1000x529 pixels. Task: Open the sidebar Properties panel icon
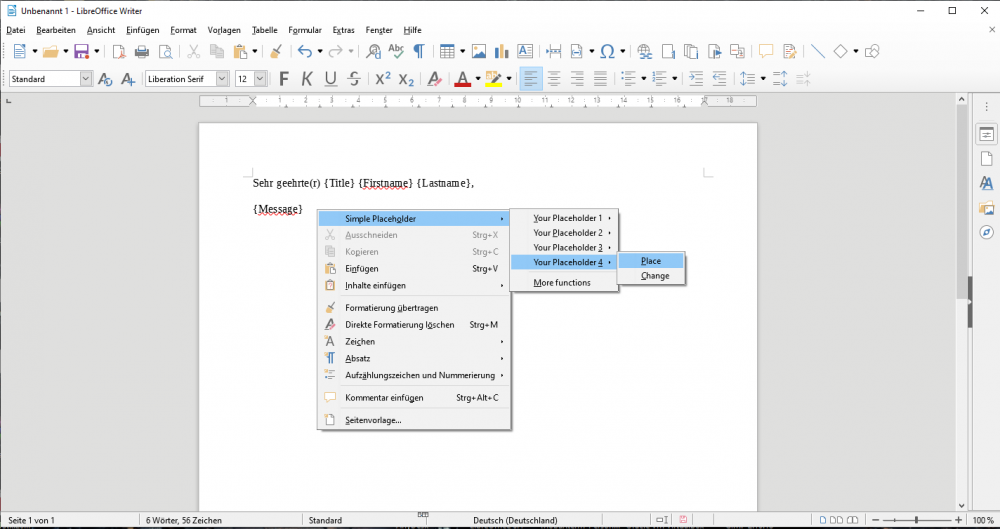(987, 135)
